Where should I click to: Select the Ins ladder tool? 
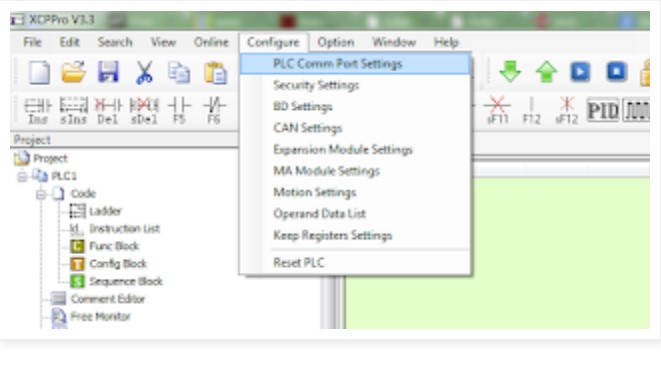(x=38, y=111)
